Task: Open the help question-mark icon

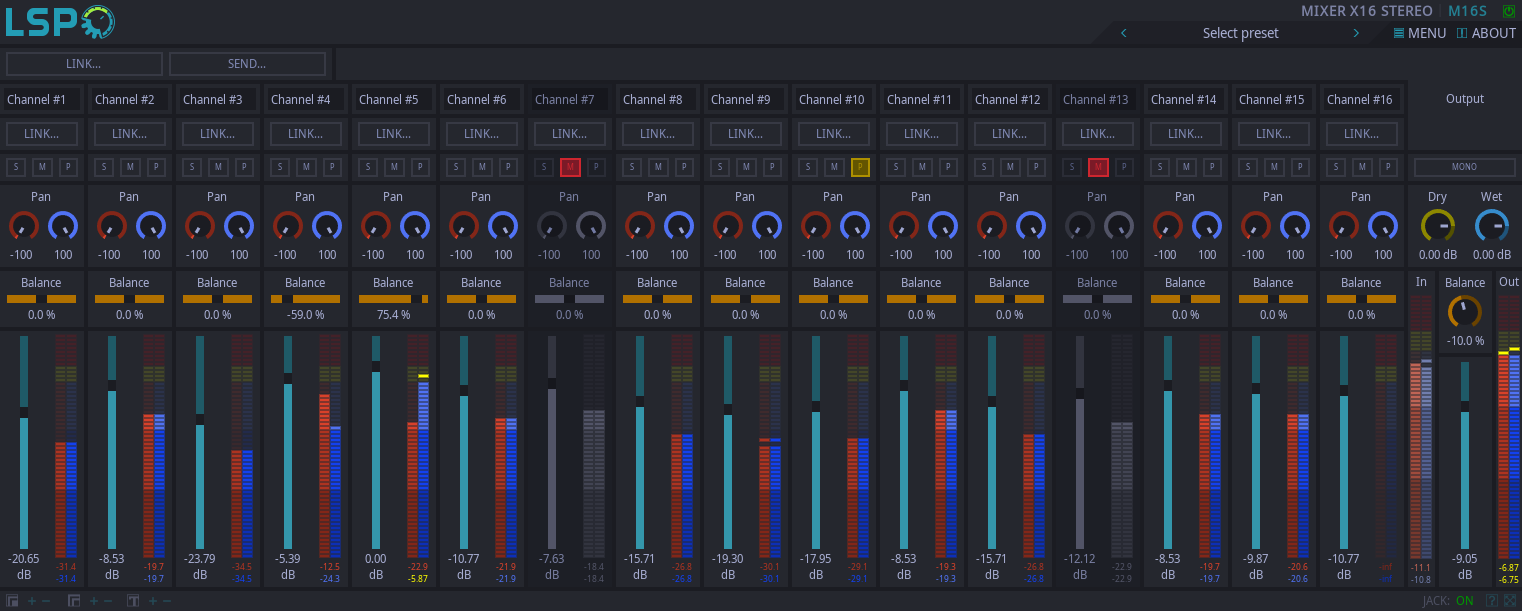Action: point(1491,601)
